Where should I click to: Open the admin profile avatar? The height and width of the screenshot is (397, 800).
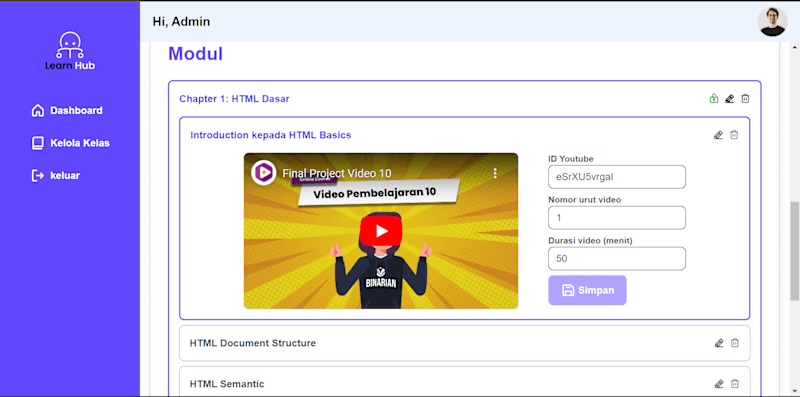pyautogui.click(x=772, y=21)
